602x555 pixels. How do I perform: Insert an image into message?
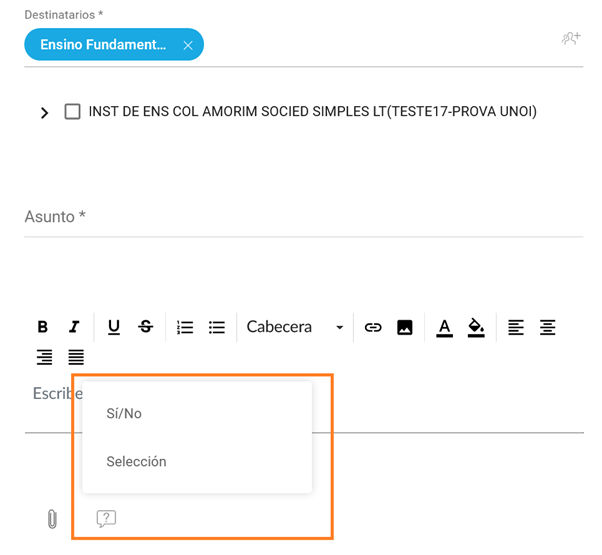tap(405, 327)
